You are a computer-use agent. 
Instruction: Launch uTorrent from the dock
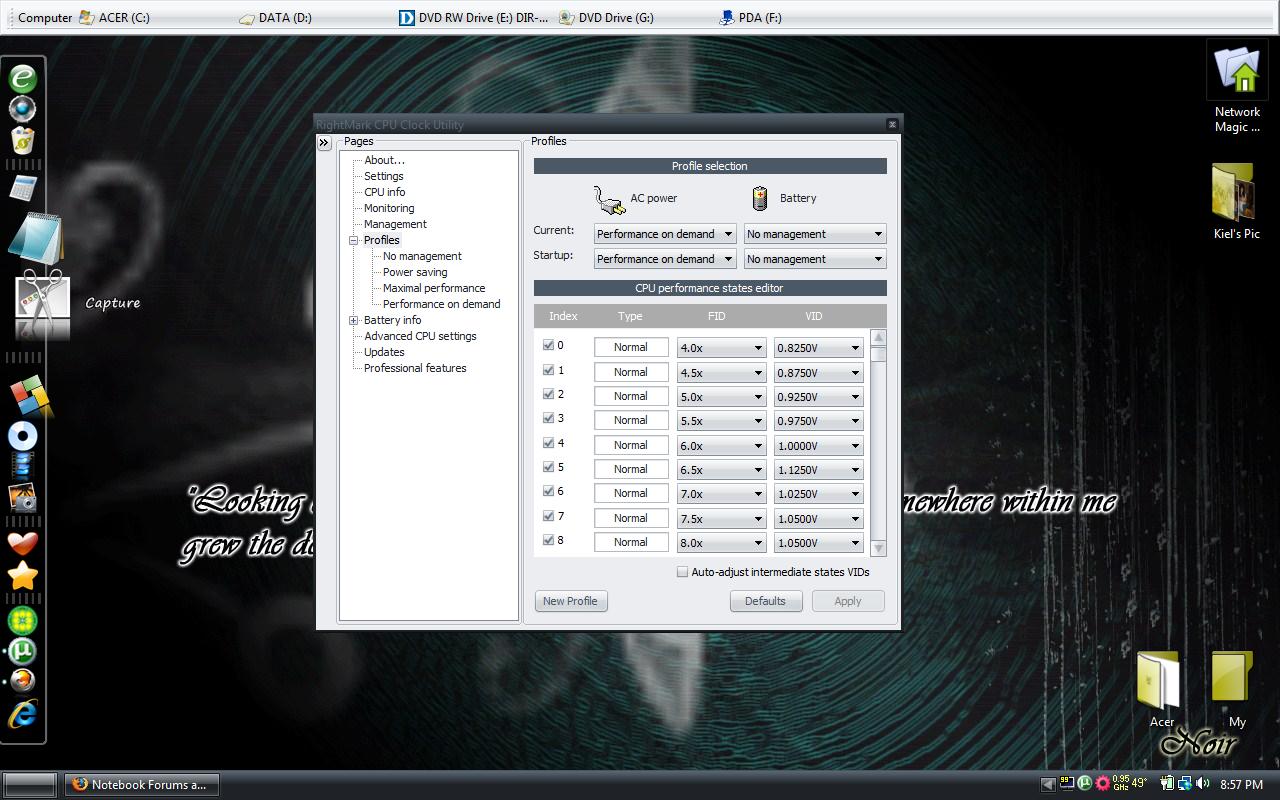pos(22,652)
